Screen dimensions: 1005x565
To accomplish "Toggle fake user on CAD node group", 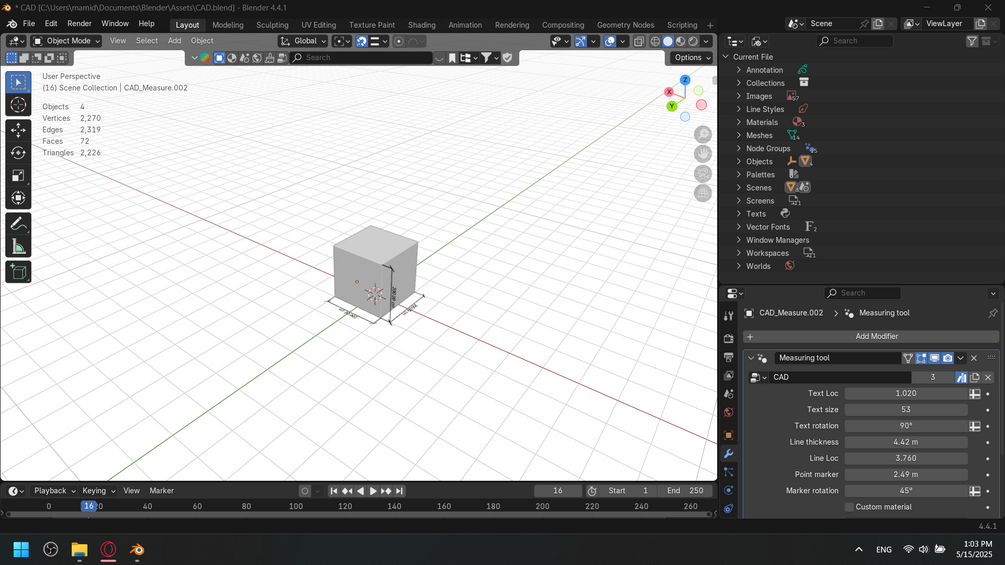I will click(961, 377).
